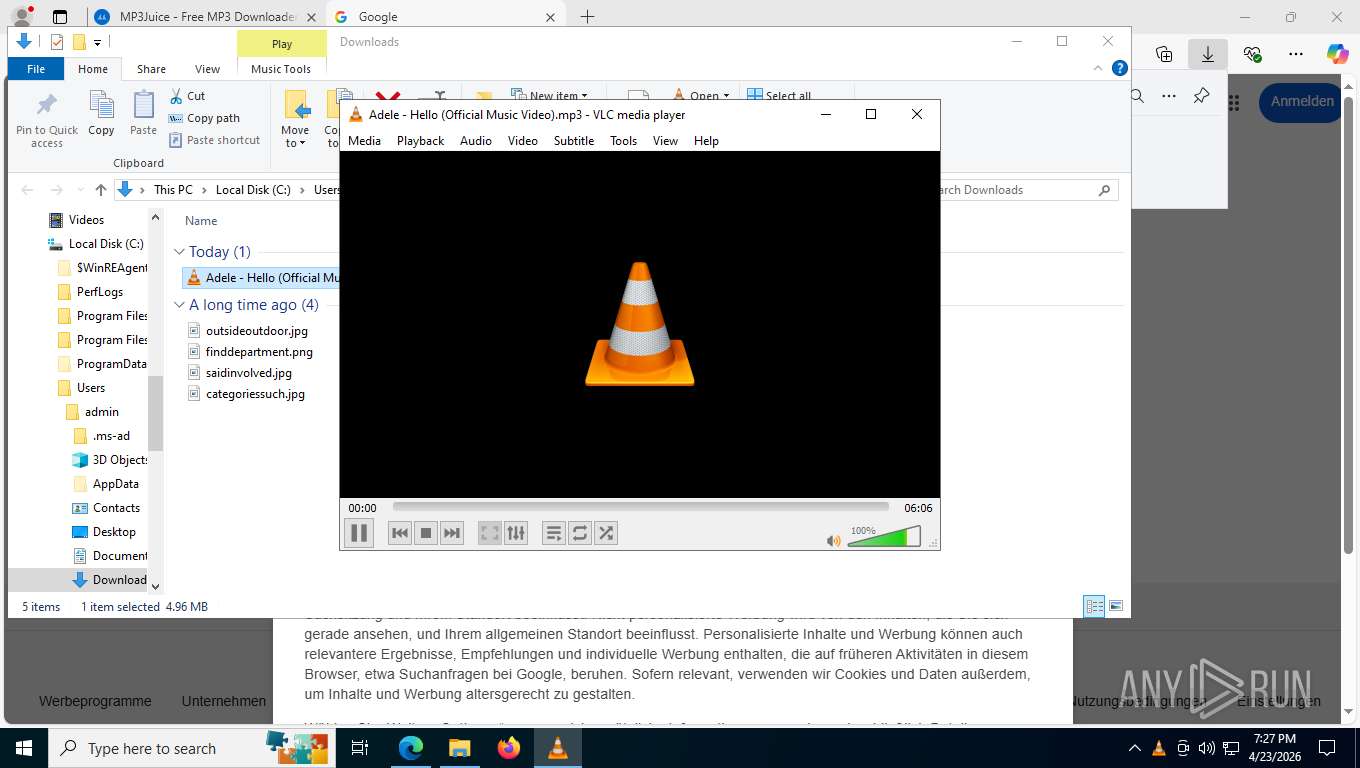Image resolution: width=1360 pixels, height=768 pixels.
Task: Toggle remaining time on 06:06 label
Action: [x=918, y=508]
